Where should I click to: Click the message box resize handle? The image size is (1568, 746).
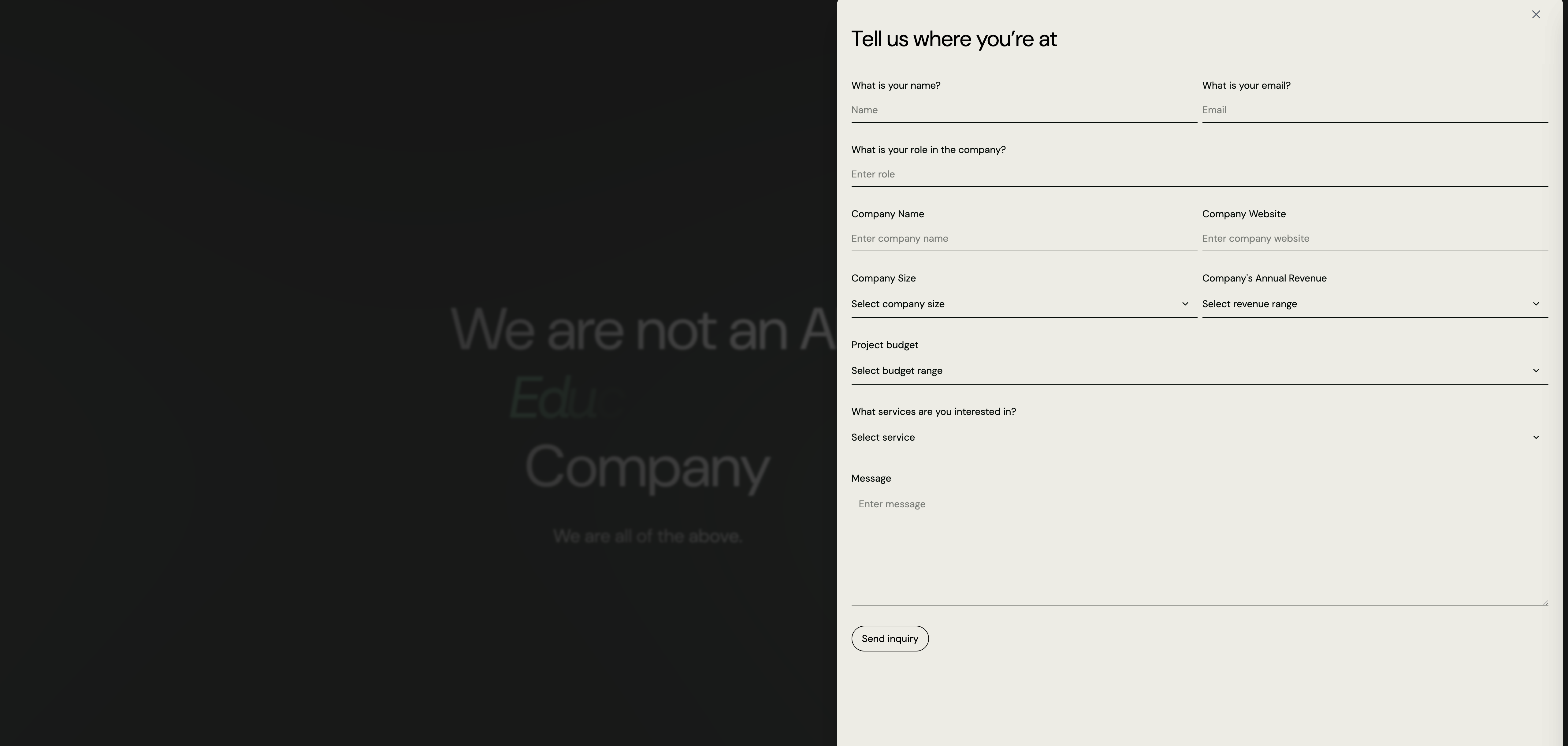click(1545, 603)
